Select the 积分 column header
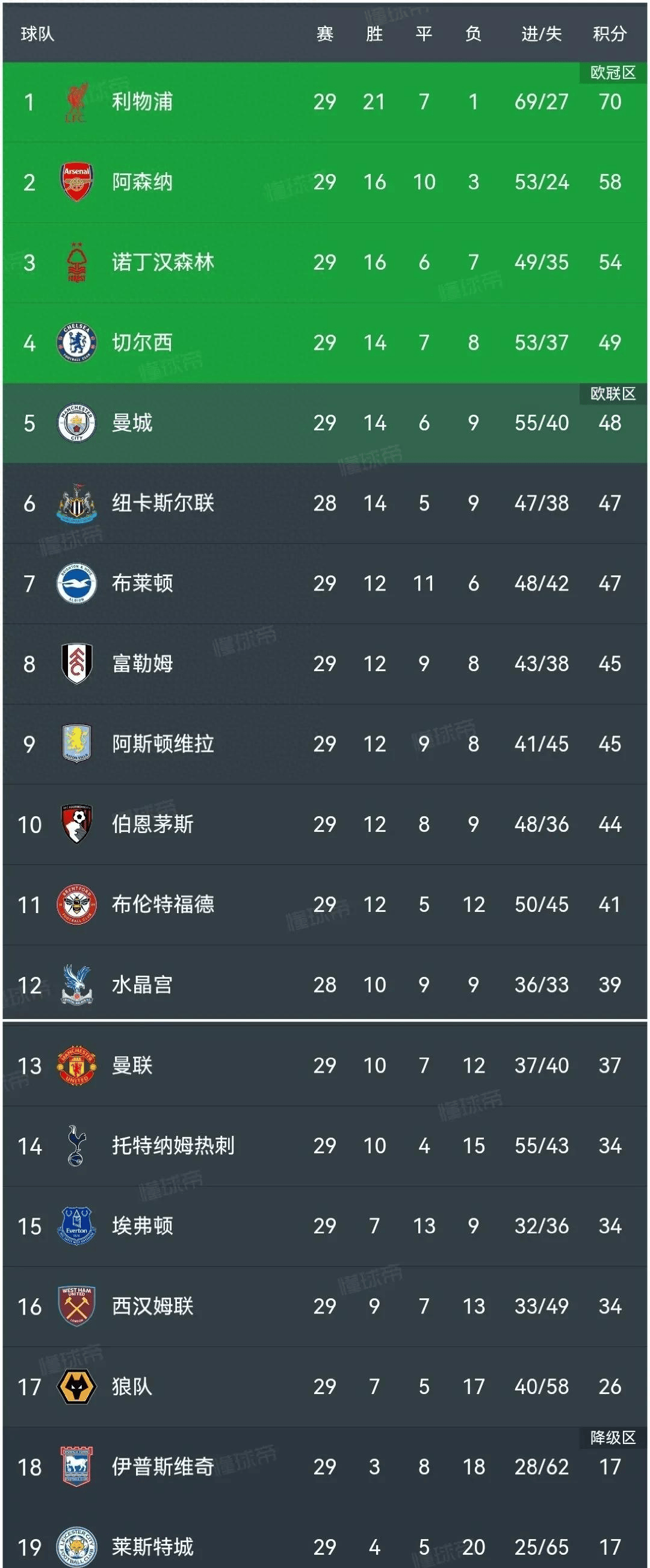The width and height of the screenshot is (650, 1568). point(609,34)
